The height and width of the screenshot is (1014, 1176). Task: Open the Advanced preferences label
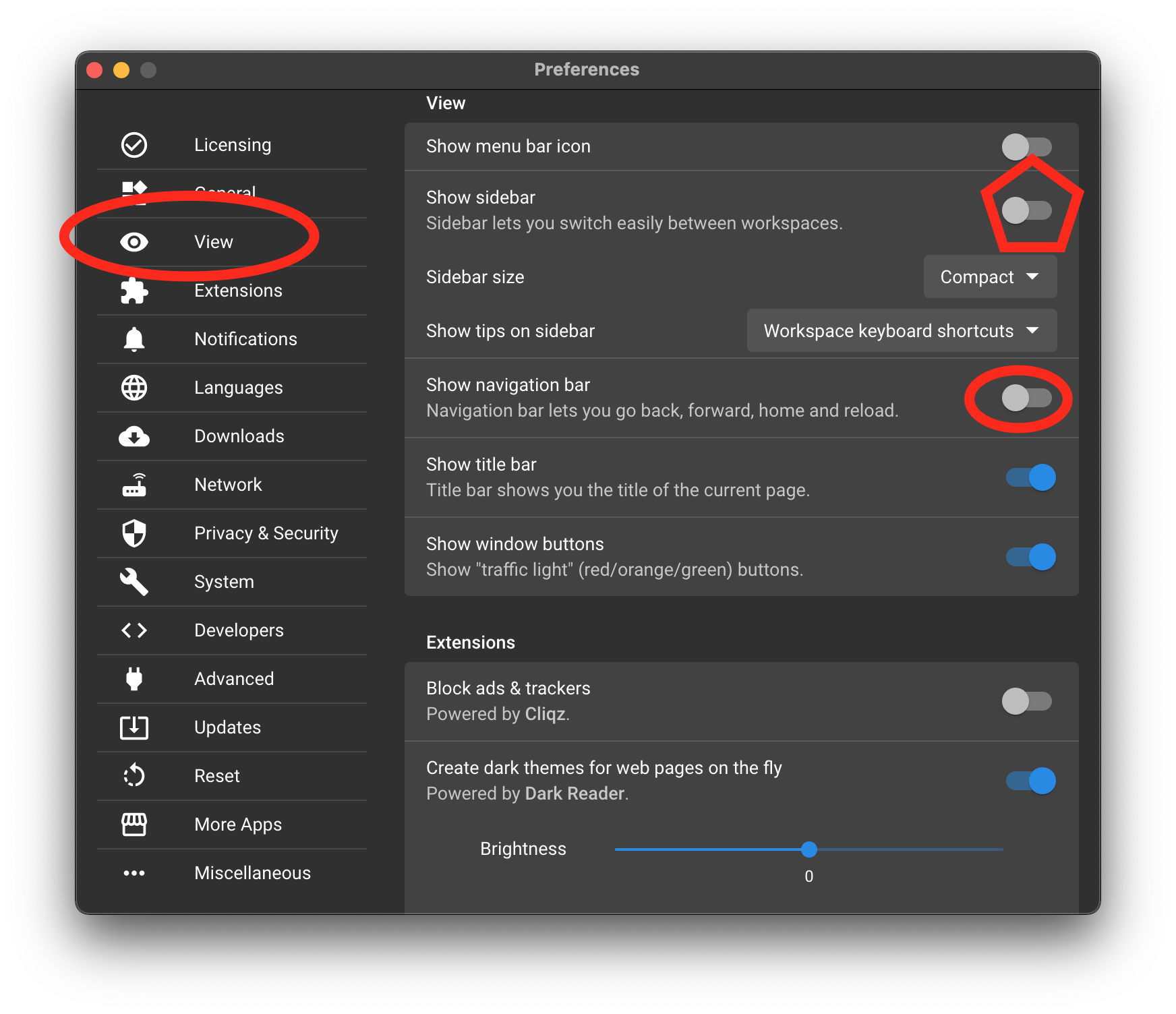(x=234, y=679)
